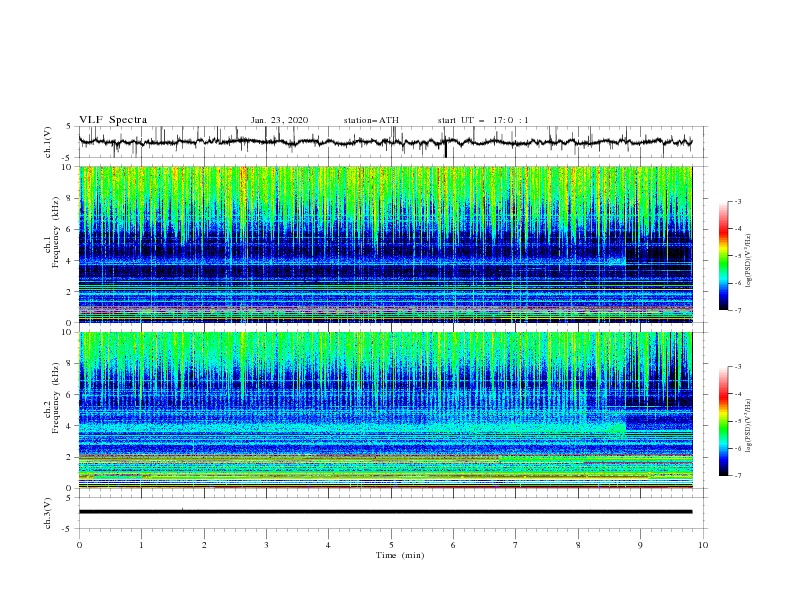The image size is (792, 612).
Task: Click the log(PSD) label of ch.1 colorbar
Action: [748, 261]
